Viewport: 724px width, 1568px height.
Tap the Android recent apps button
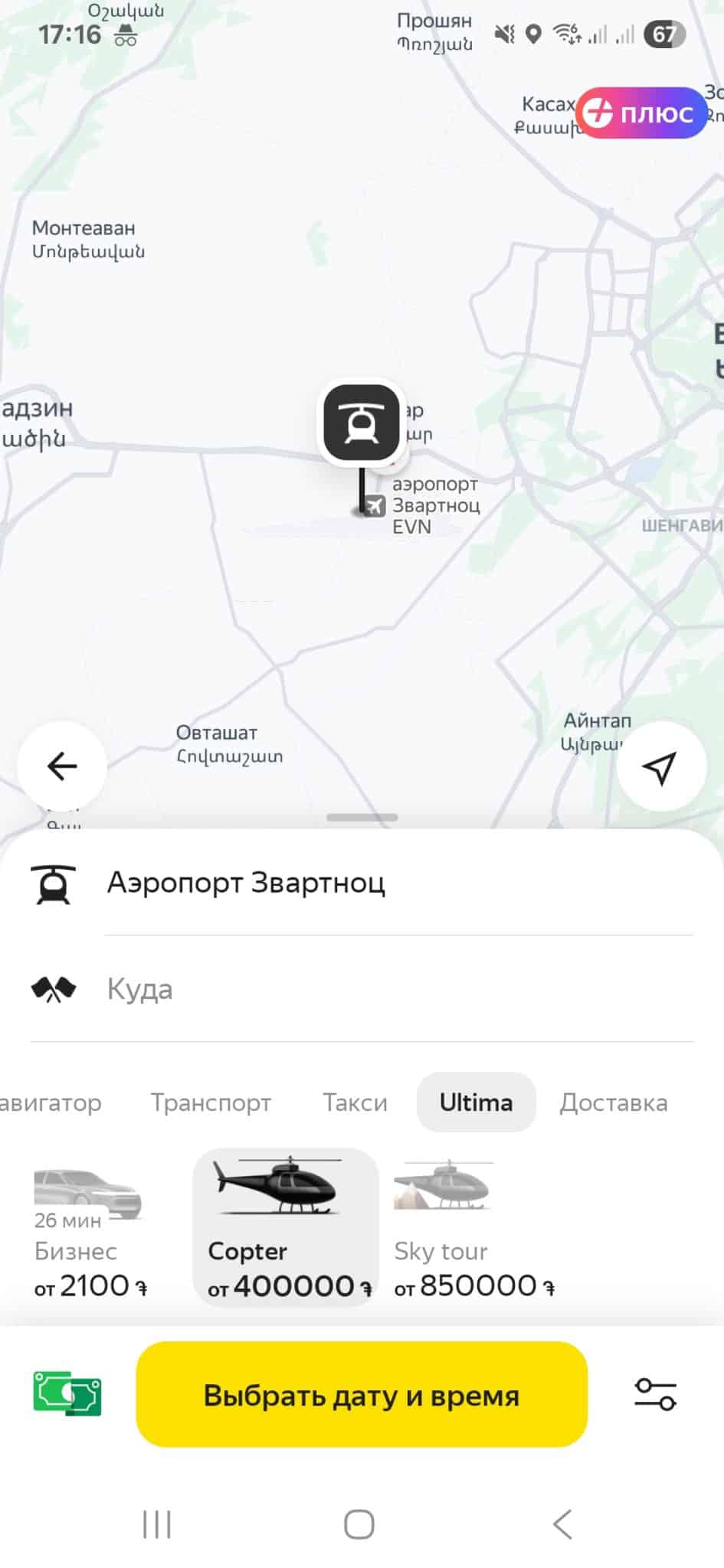tap(157, 1524)
